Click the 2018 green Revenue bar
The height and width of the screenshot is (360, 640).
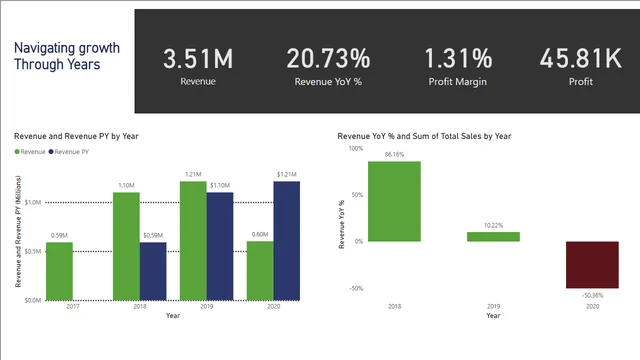pyautogui.click(x=126, y=247)
